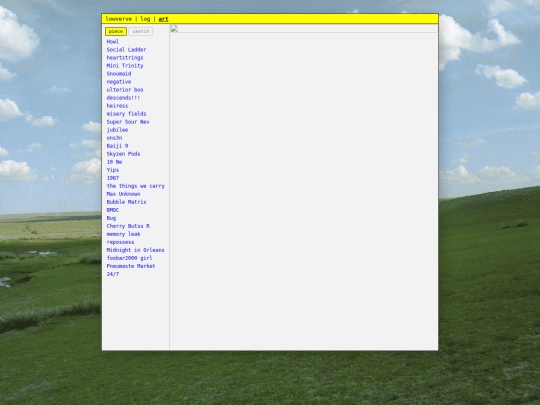Open the Cherry Butsu piece
This screenshot has height=405, width=540.
128,226
